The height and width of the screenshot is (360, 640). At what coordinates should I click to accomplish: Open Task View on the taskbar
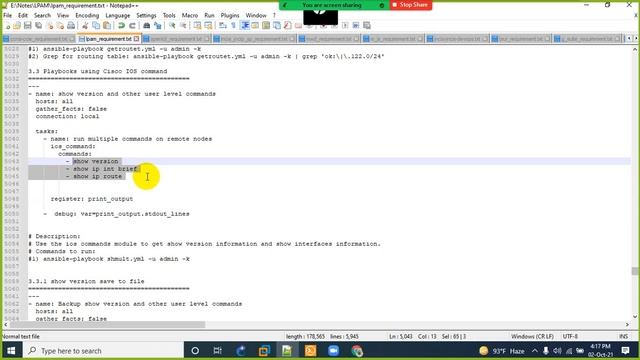pyautogui.click(x=218, y=351)
